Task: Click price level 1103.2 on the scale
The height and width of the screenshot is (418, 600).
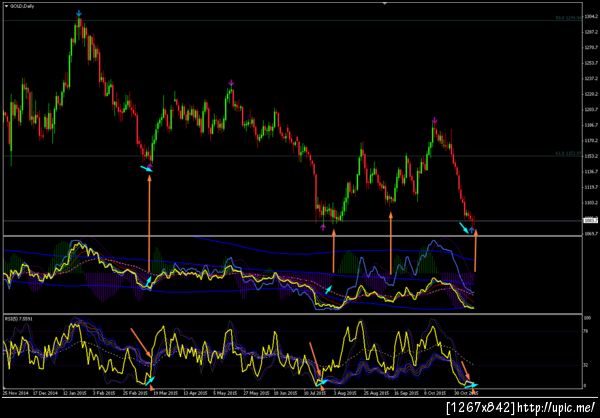Action: click(x=589, y=202)
